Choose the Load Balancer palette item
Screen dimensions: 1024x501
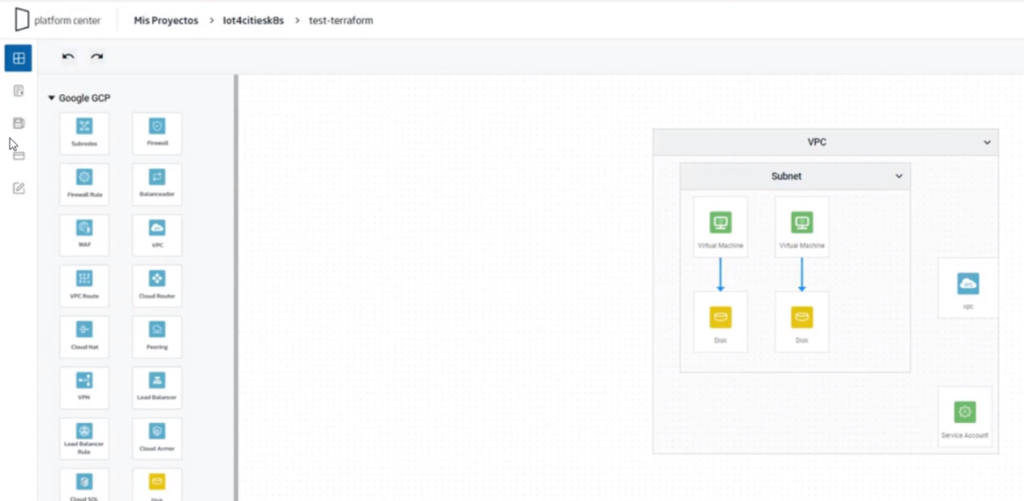[x=157, y=387]
